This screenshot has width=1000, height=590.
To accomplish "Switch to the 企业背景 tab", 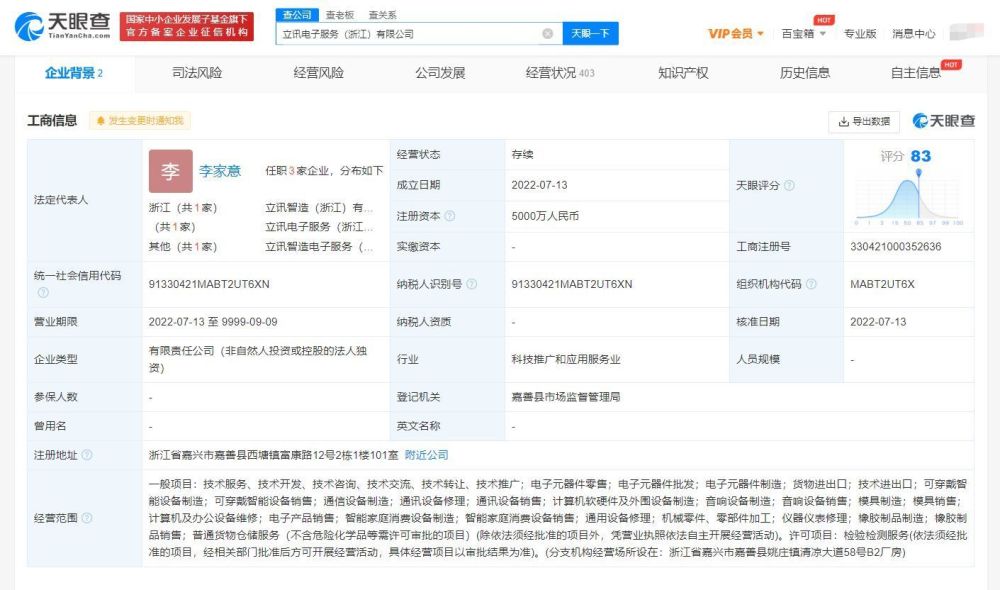I will [x=73, y=73].
